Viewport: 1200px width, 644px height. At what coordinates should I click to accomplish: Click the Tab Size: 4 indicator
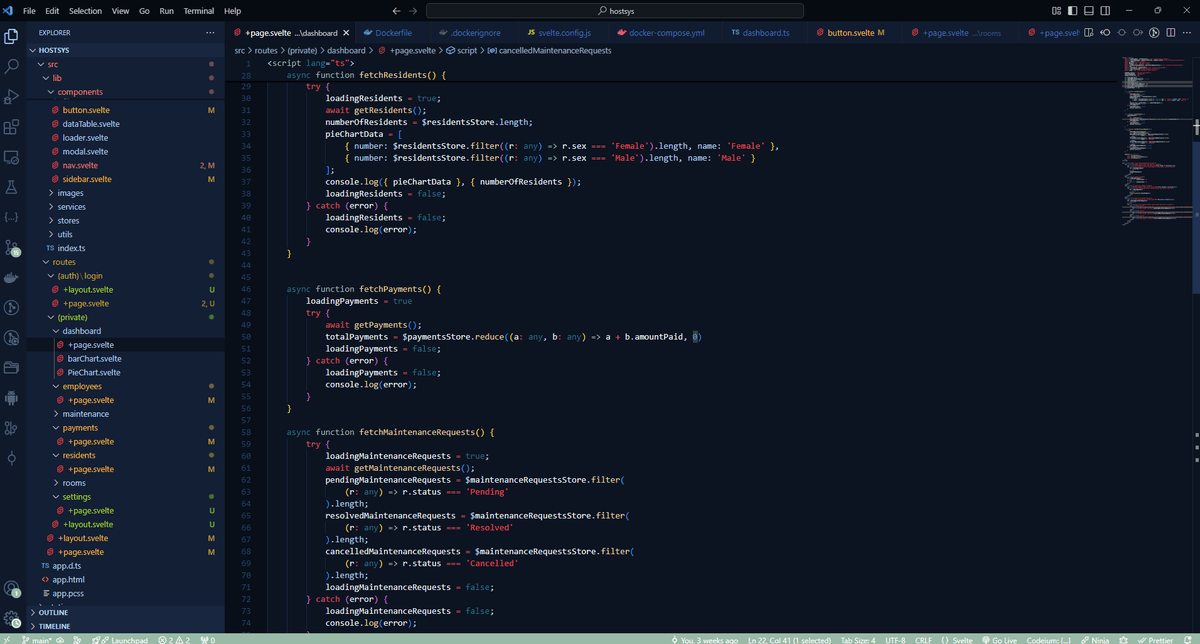[857, 639]
